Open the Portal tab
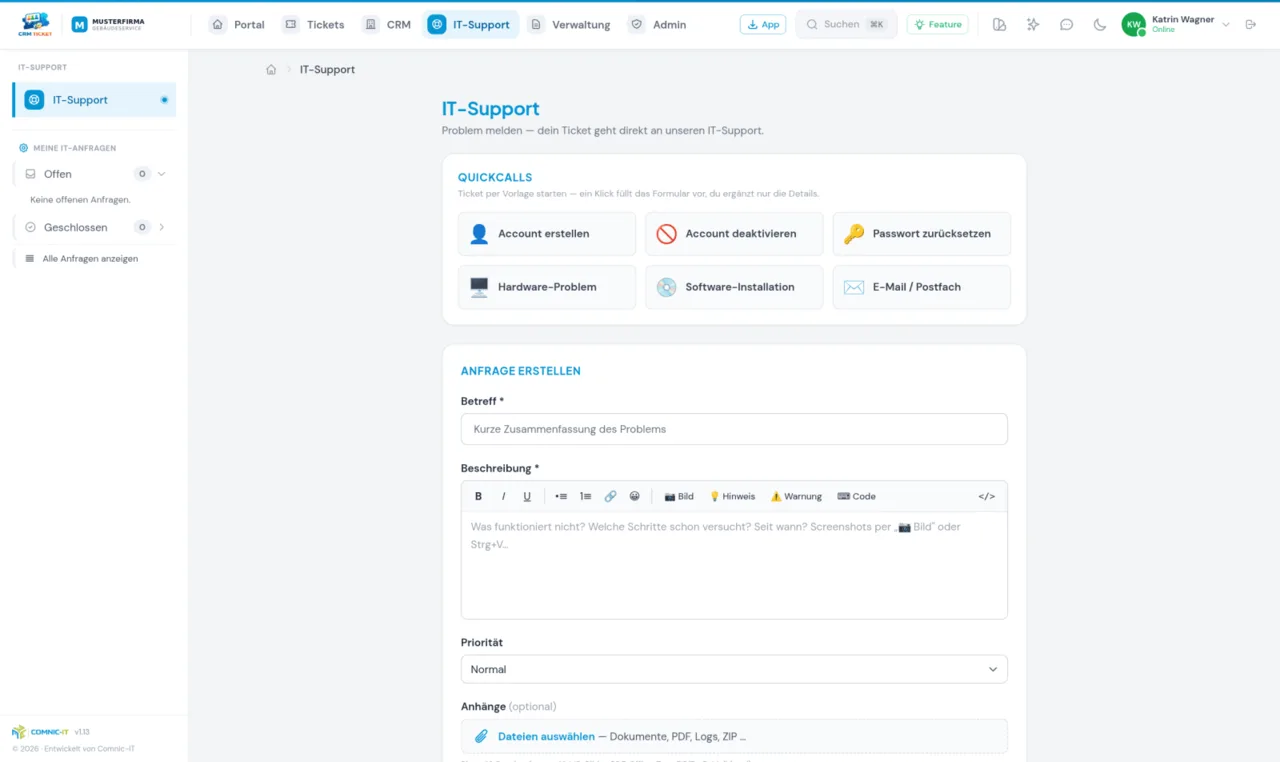Screen dimensions: 1280x762 [x=238, y=24]
